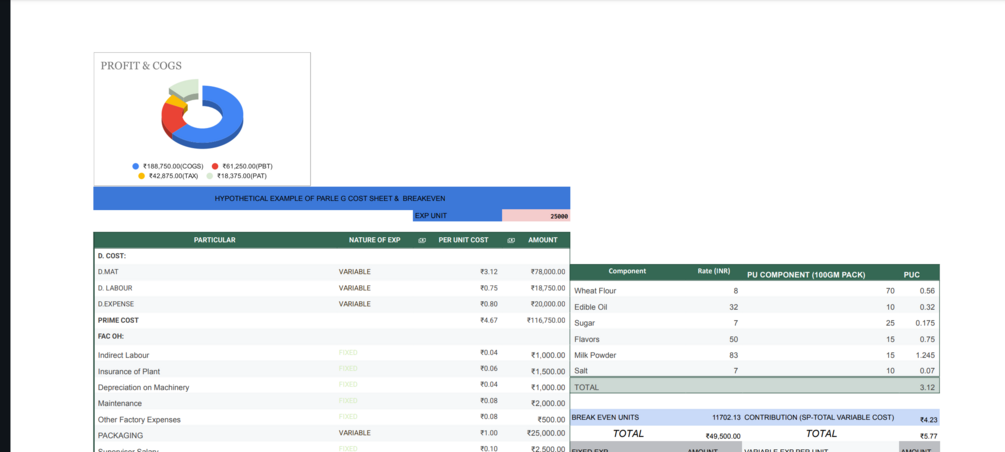Click the 11702.13 break even value
Image resolution: width=1005 pixels, height=452 pixels.
tap(726, 417)
